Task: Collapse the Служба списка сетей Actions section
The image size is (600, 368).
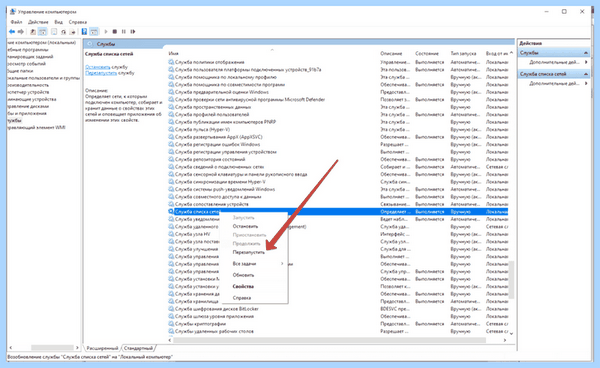Action: [586, 74]
